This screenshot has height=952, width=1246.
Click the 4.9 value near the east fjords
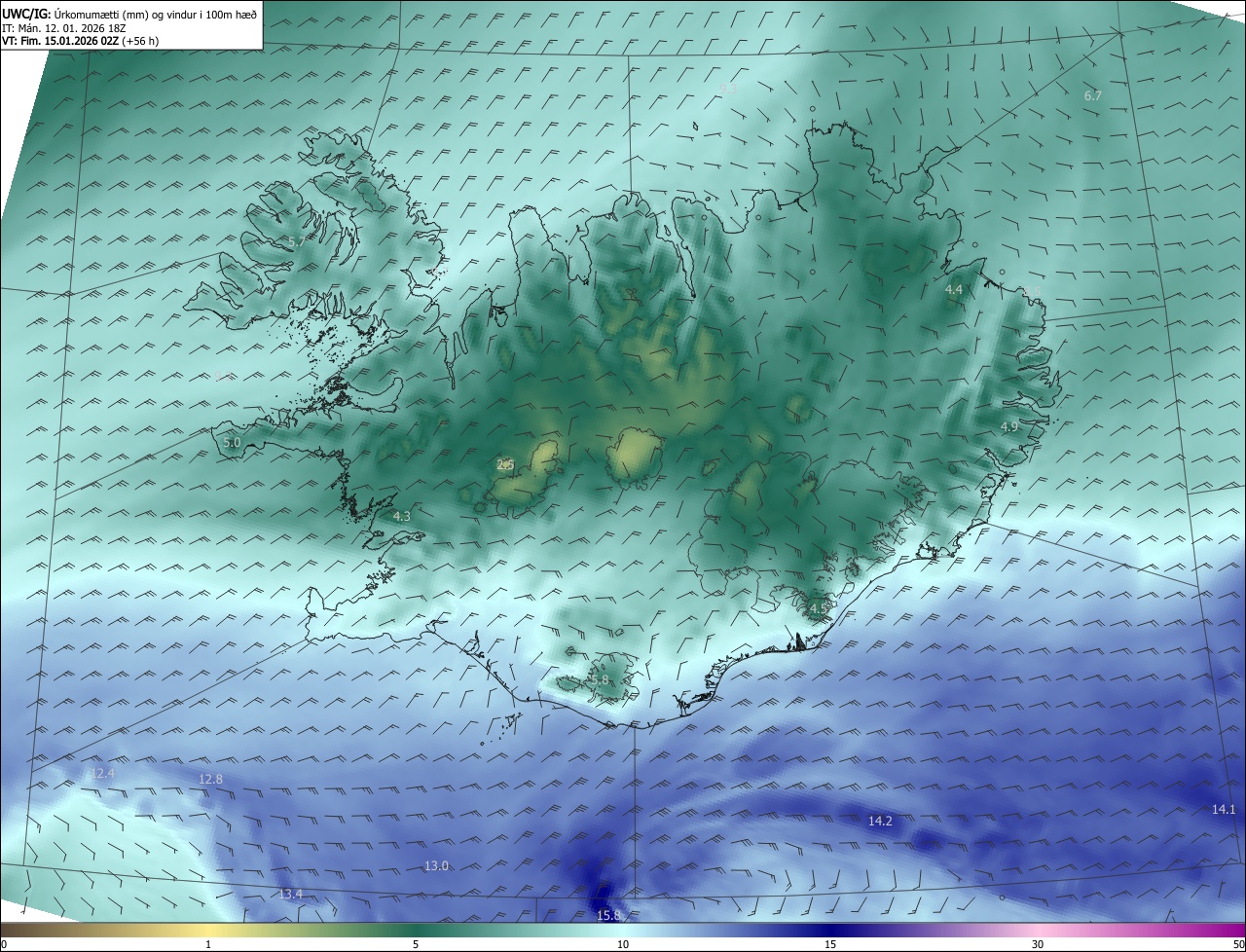tap(1009, 426)
